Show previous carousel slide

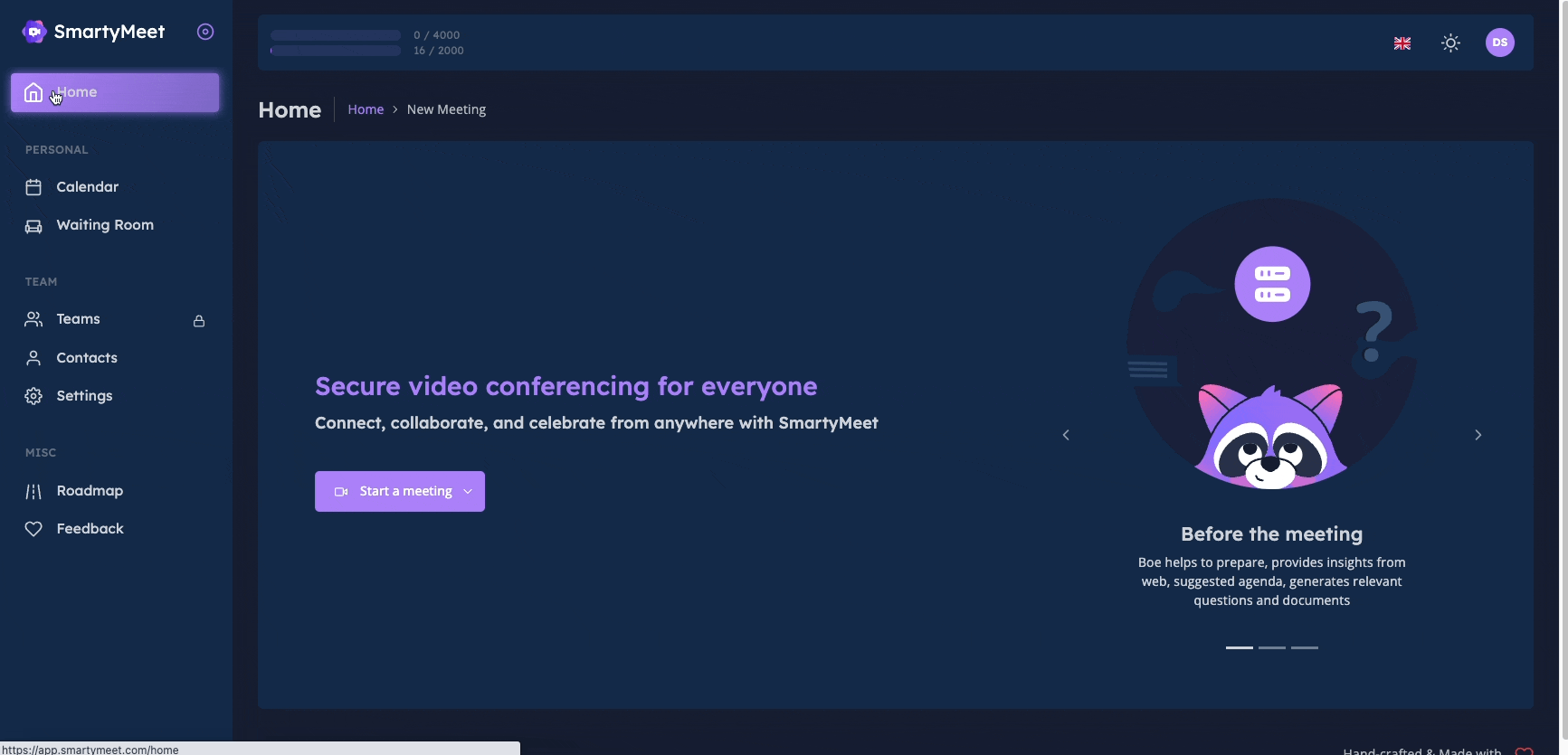click(1066, 435)
